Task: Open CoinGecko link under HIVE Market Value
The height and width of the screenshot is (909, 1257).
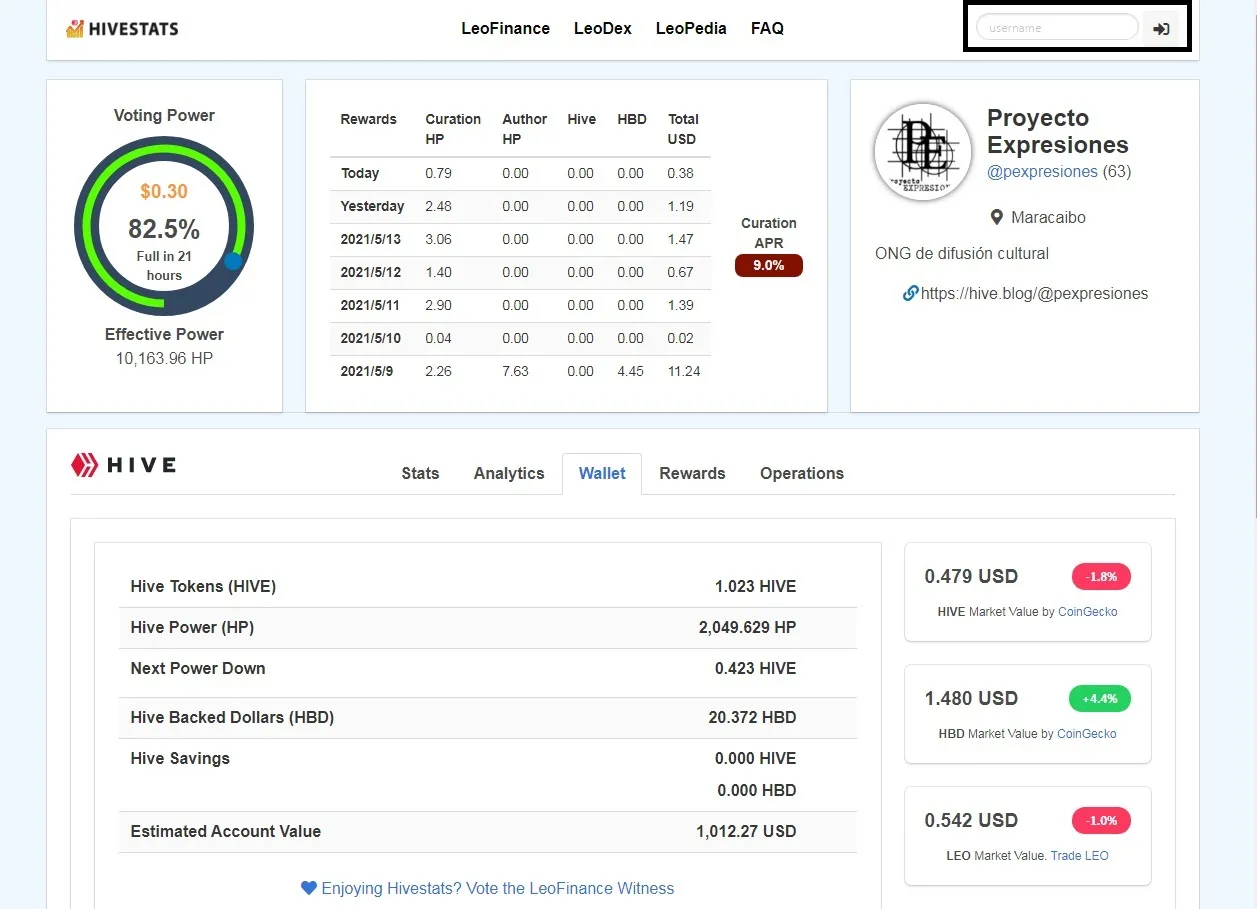Action: [1087, 611]
